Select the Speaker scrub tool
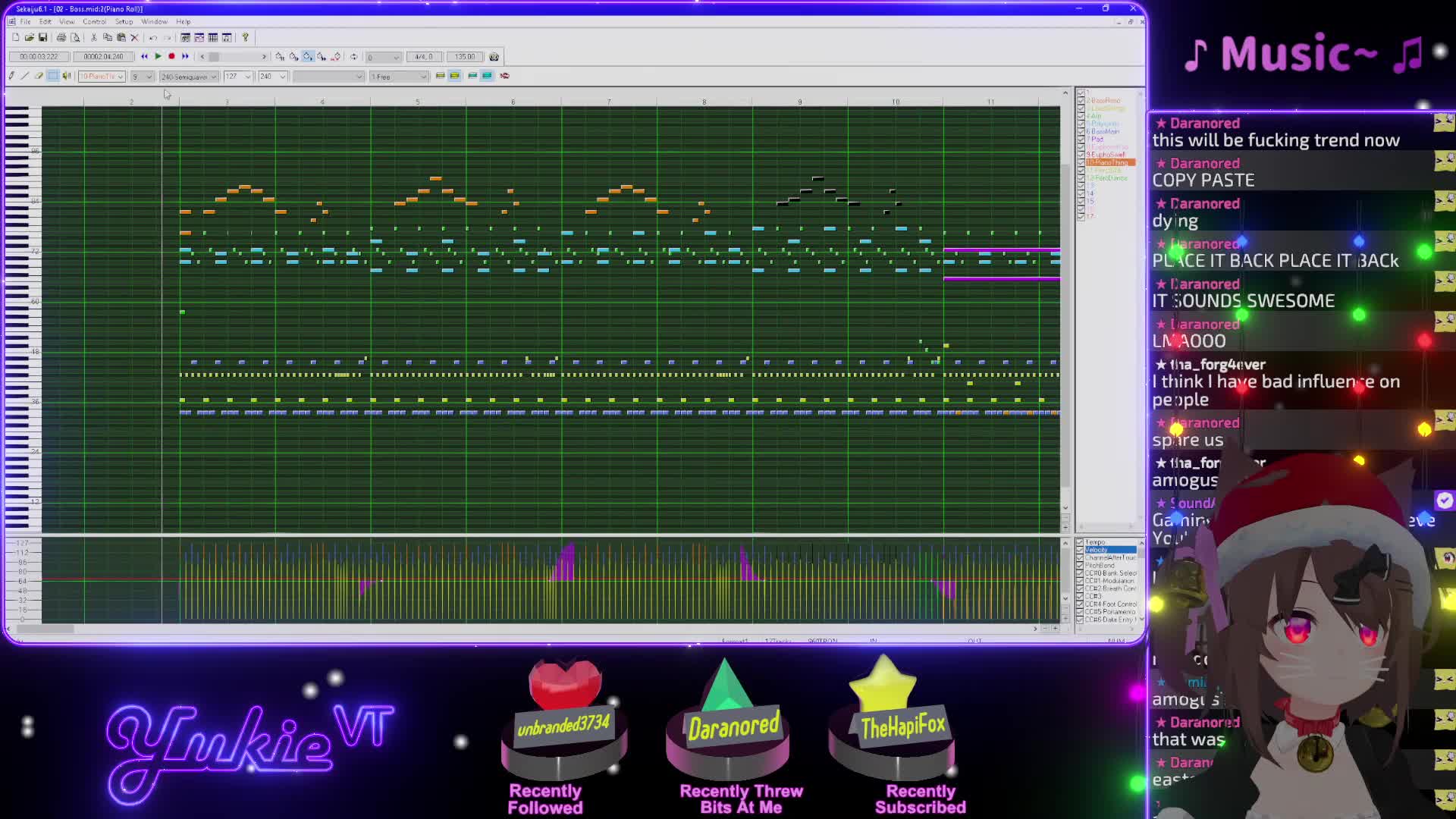 (x=67, y=76)
